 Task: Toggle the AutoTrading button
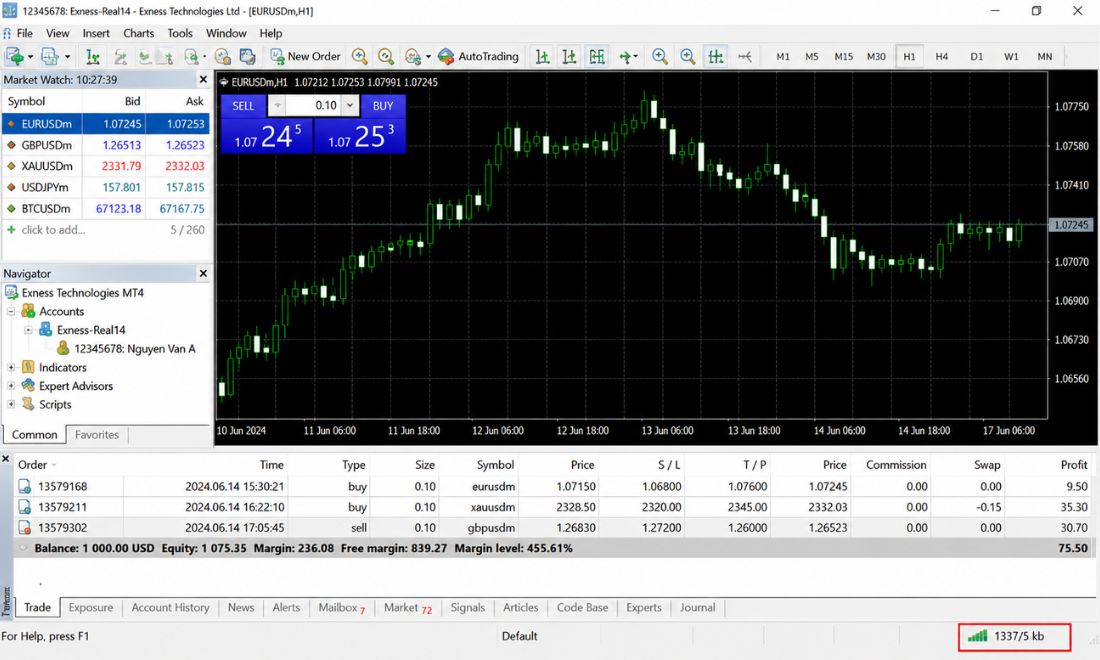click(x=478, y=56)
